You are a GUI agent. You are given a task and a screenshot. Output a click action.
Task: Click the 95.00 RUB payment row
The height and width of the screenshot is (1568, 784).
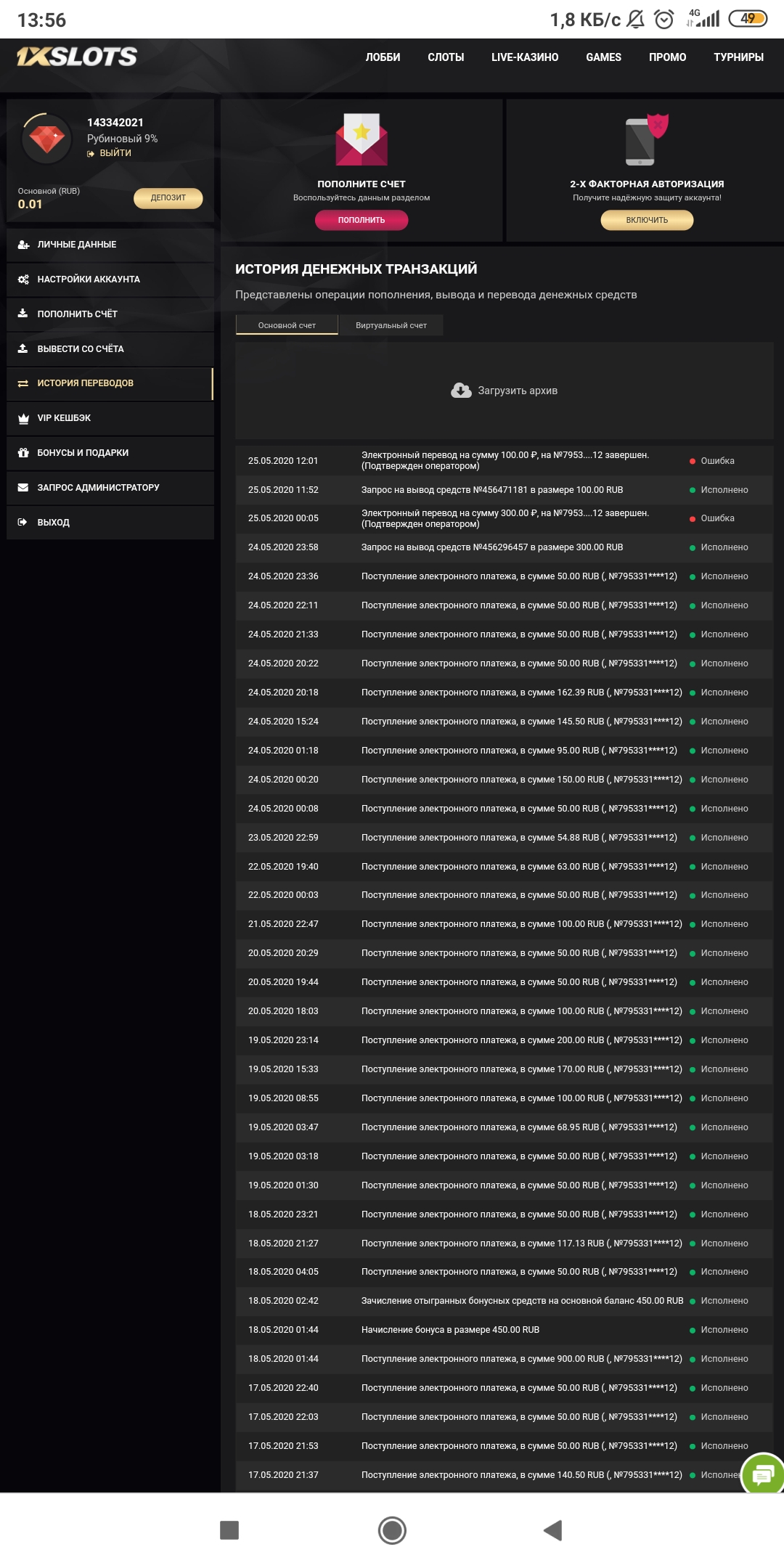pos(505,751)
